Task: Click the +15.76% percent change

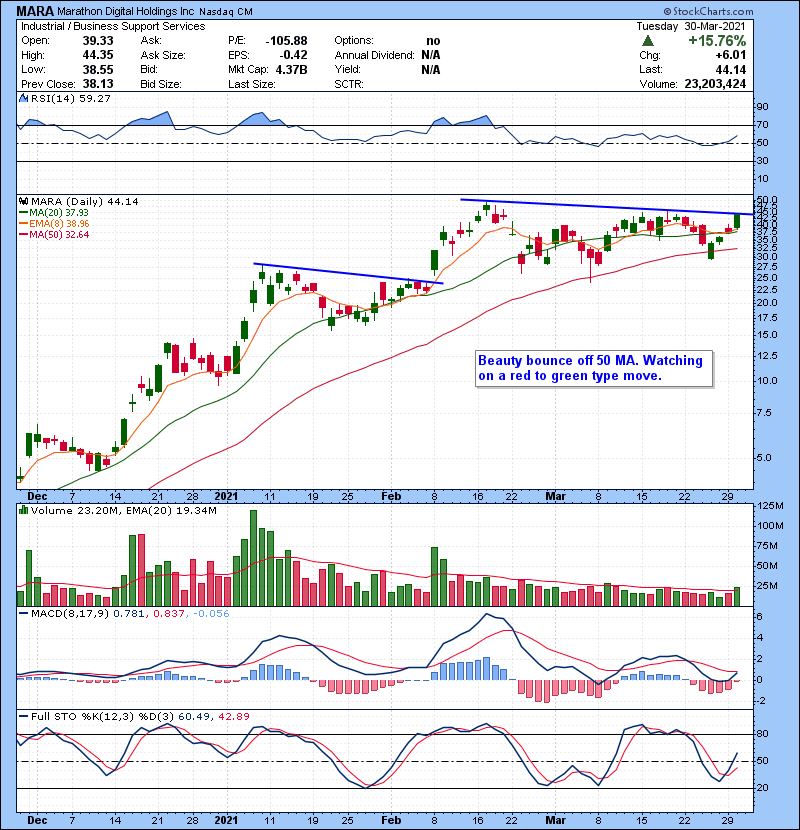Action: click(x=717, y=41)
